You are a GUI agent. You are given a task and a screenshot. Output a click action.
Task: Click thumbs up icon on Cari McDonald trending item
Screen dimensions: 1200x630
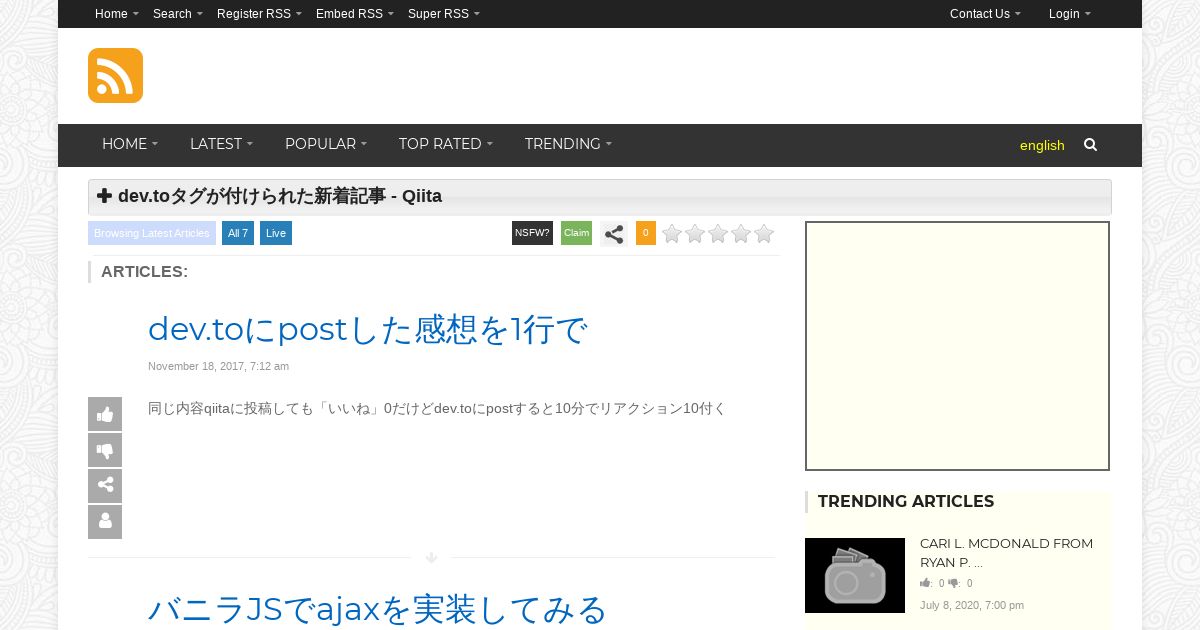pyautogui.click(x=926, y=583)
